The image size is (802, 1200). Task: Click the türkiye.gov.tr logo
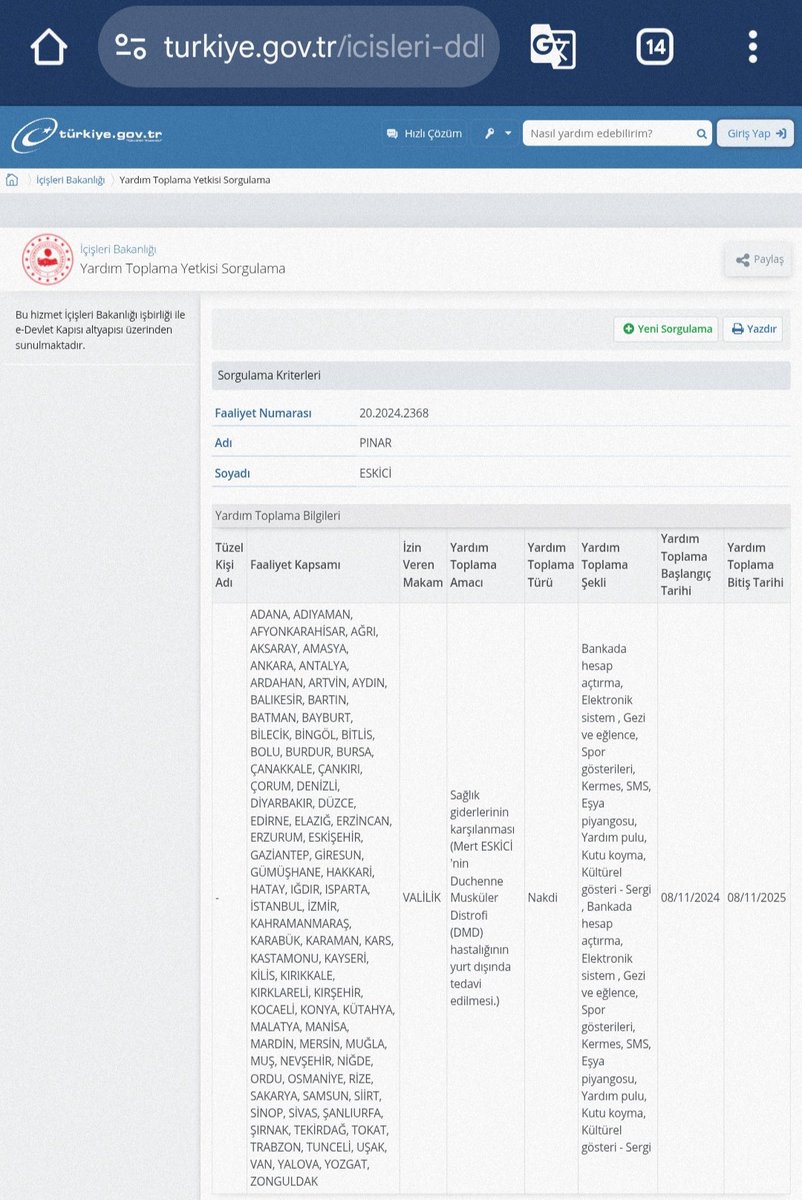point(87,135)
